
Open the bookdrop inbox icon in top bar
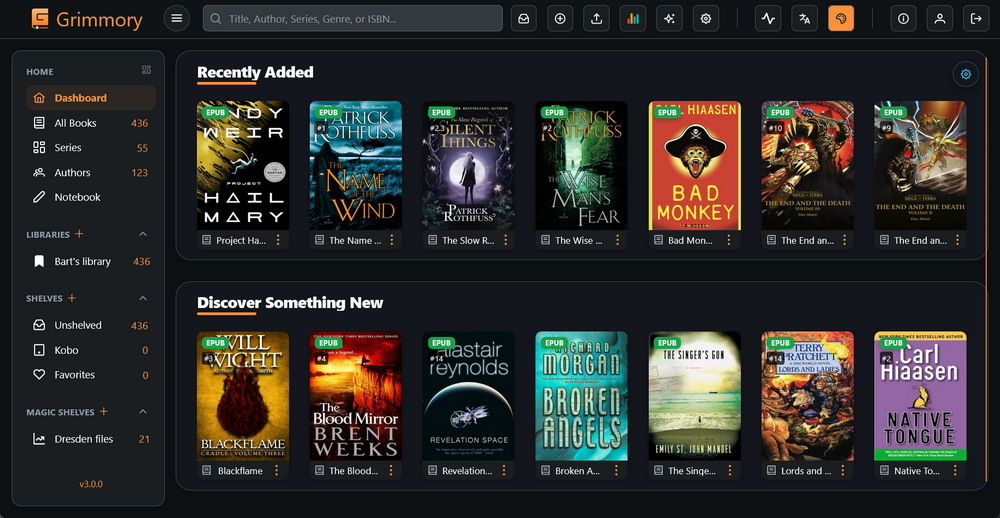(x=524, y=18)
